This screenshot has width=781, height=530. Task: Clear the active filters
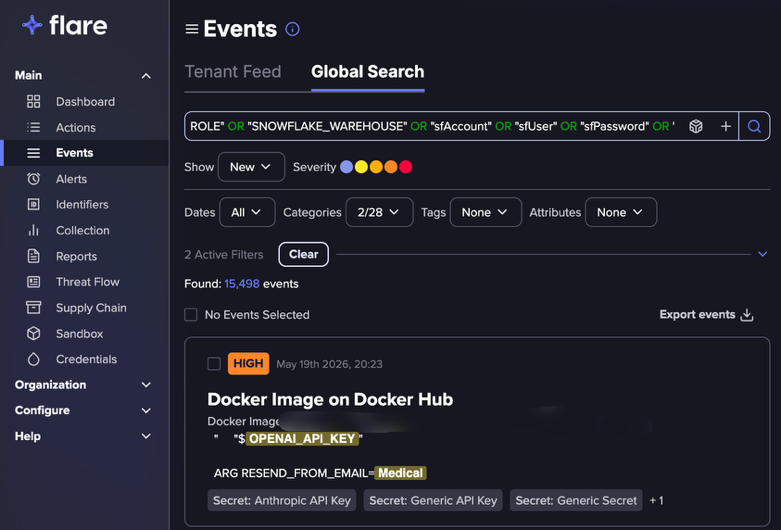[303, 255]
